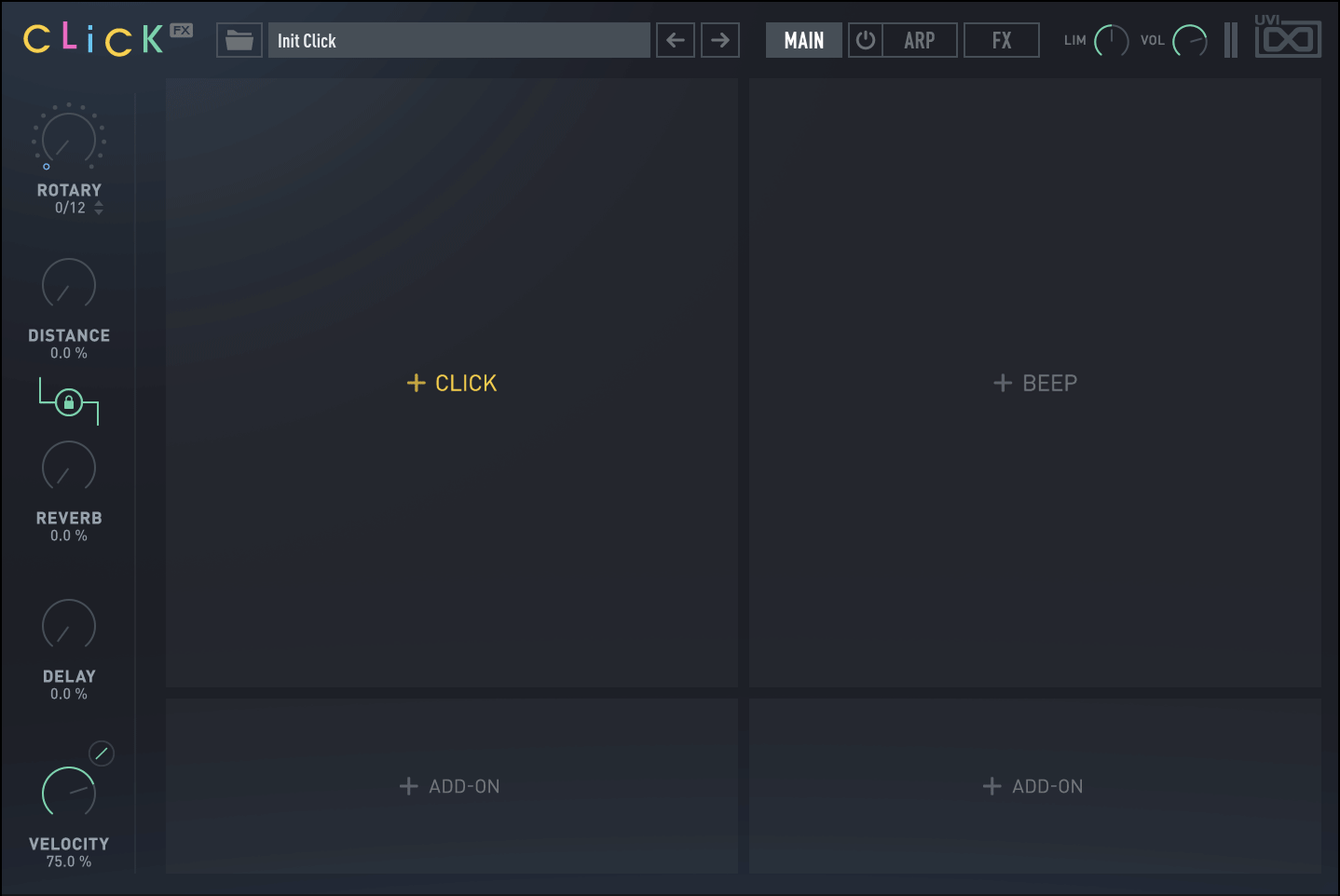Screen dimensions: 1340x896
Task: Click the output level meter bars
Action: (x=1231, y=40)
